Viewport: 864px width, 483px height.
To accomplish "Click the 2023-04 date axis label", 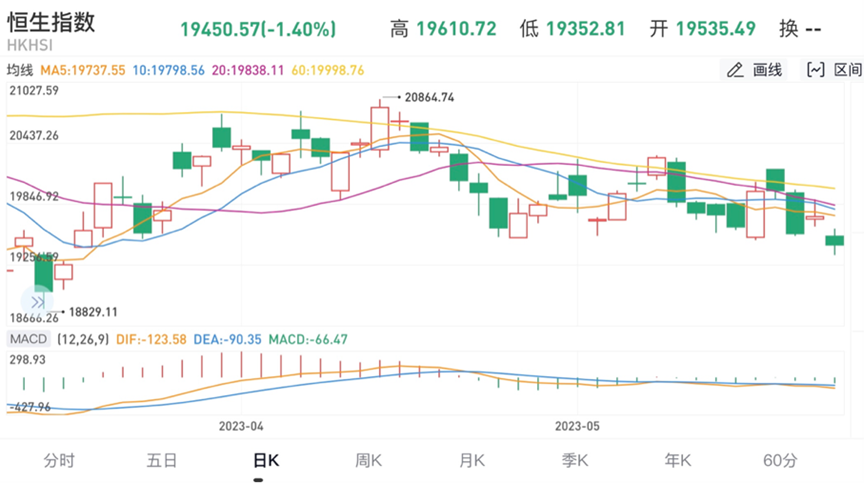I will point(241,426).
